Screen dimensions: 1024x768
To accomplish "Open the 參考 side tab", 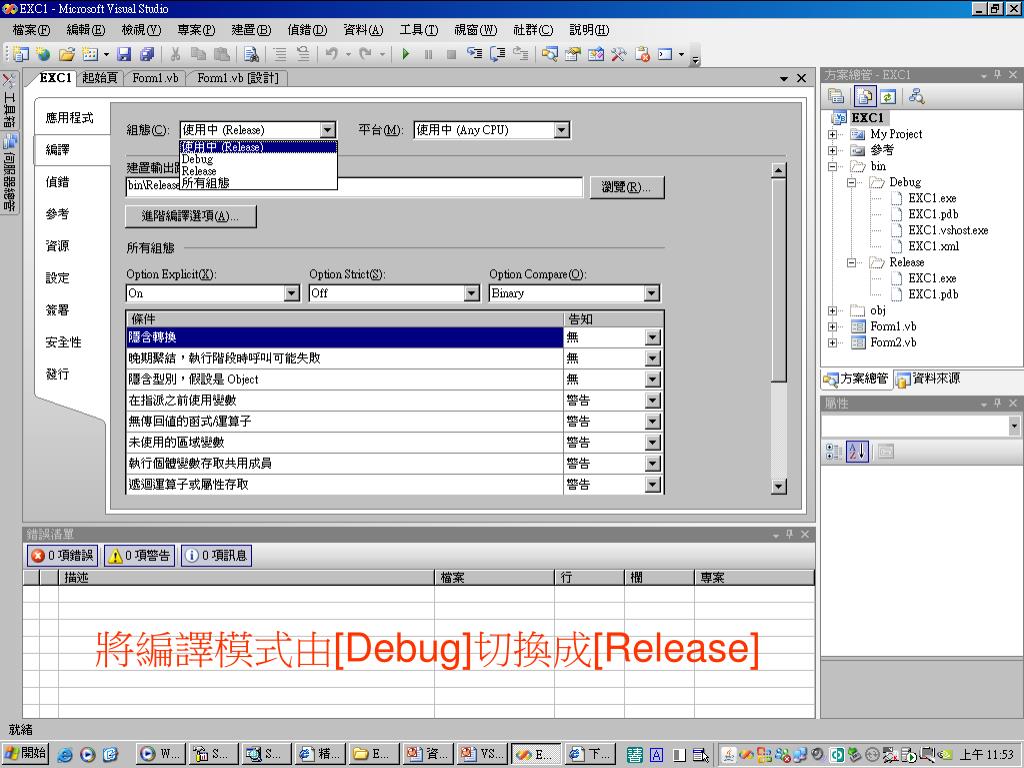I will [x=57, y=214].
